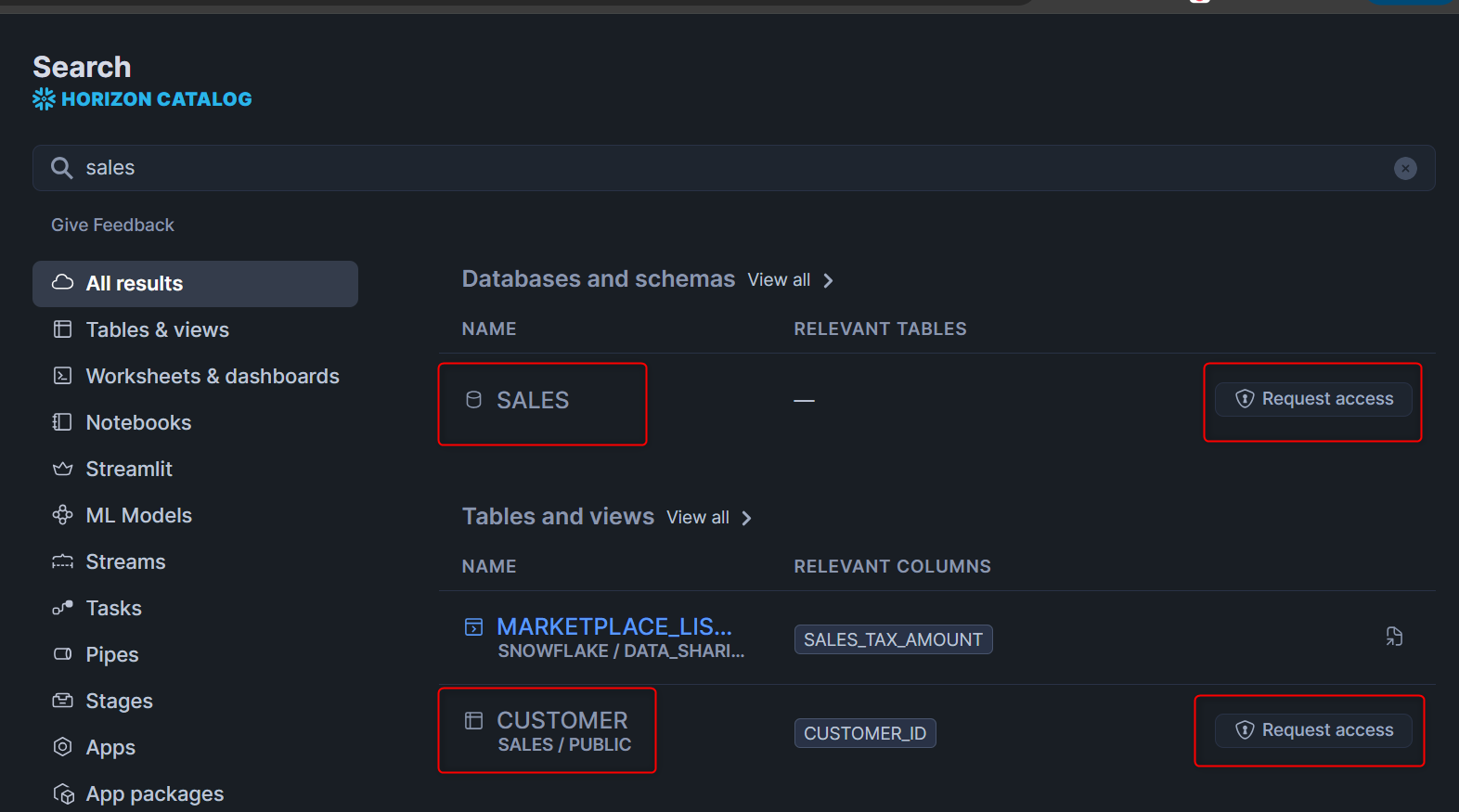Filter by Tables & views

click(157, 330)
